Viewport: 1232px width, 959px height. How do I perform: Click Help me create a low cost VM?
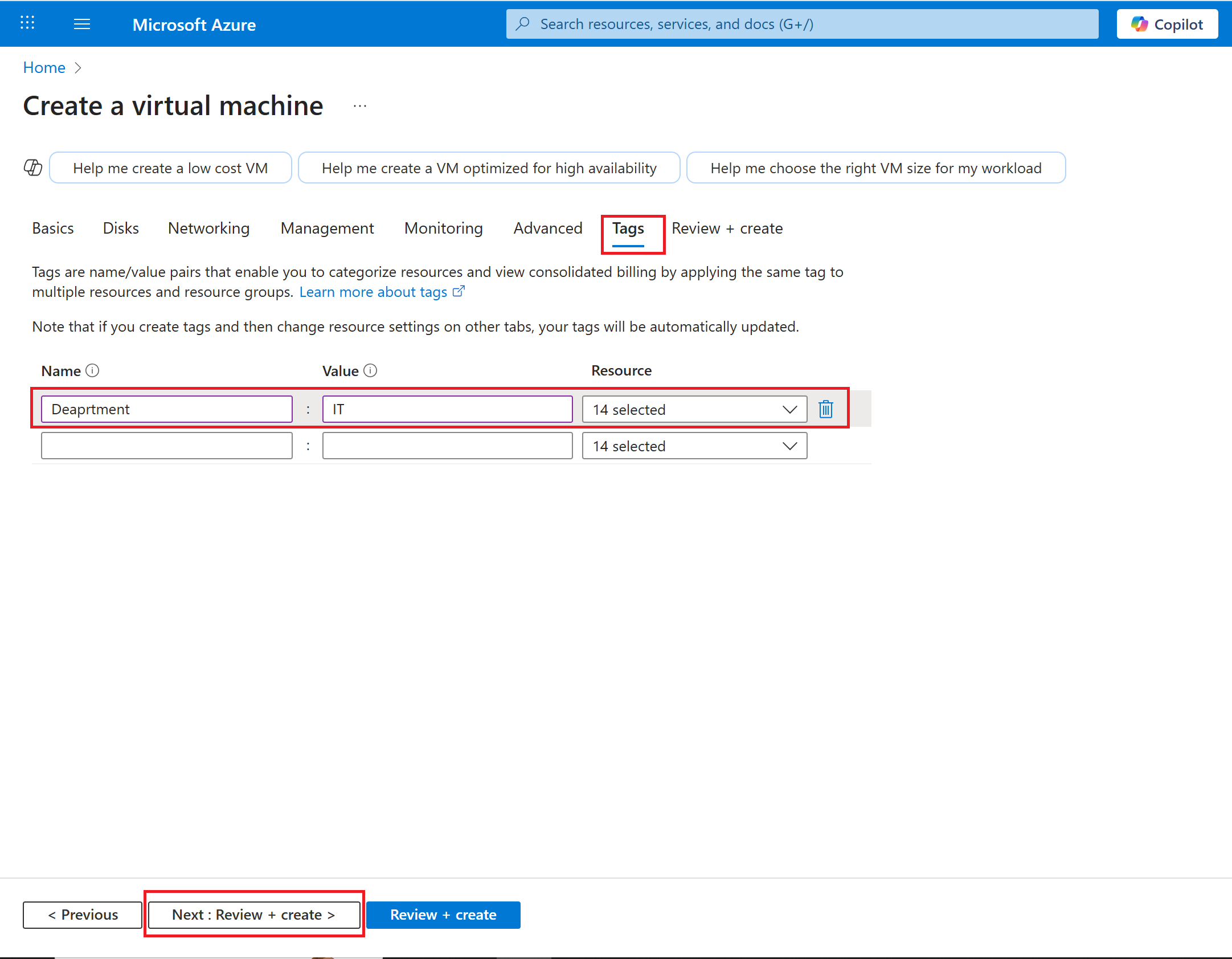pyautogui.click(x=170, y=168)
